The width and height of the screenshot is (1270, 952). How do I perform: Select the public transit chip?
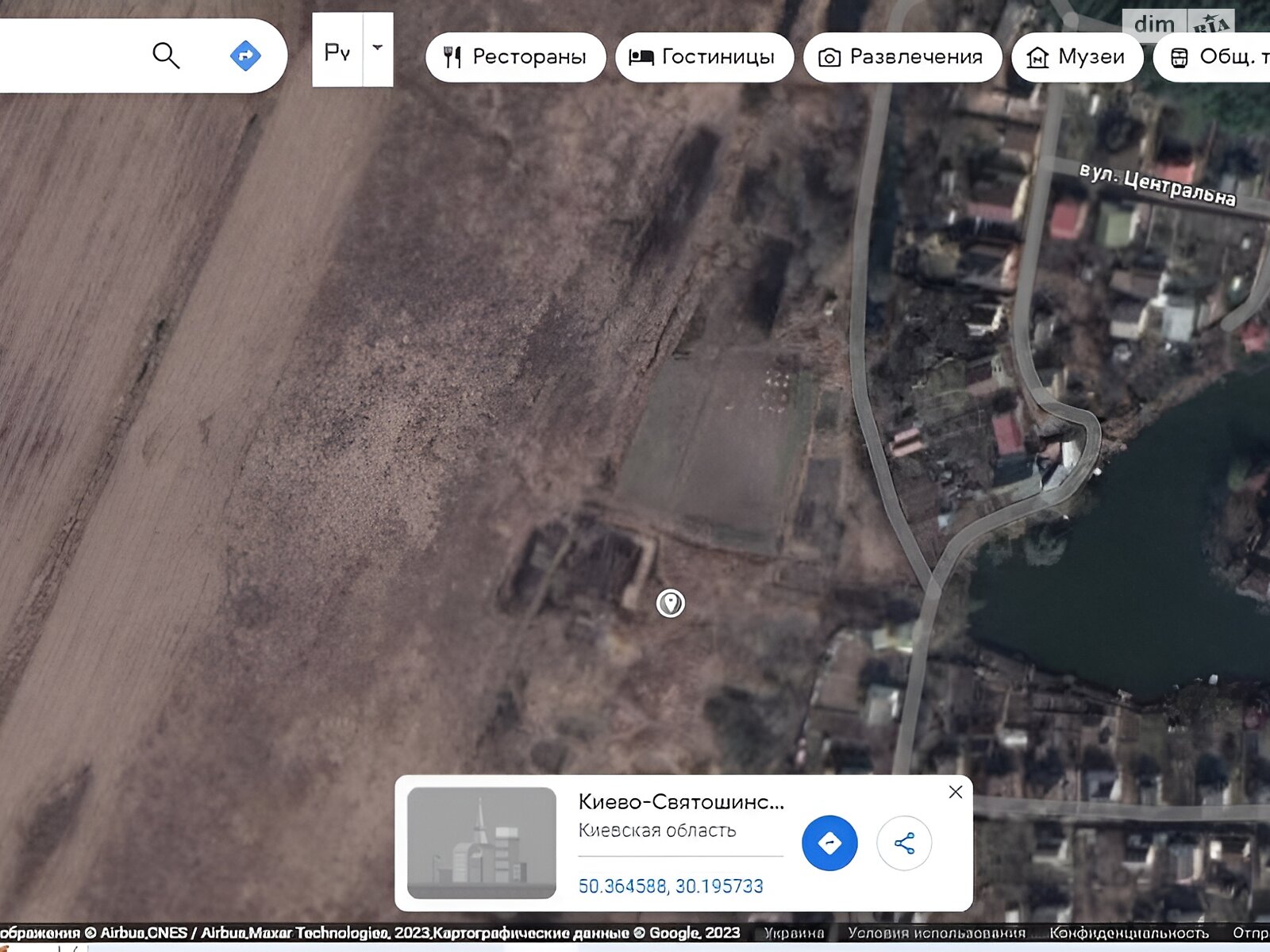1214,57
